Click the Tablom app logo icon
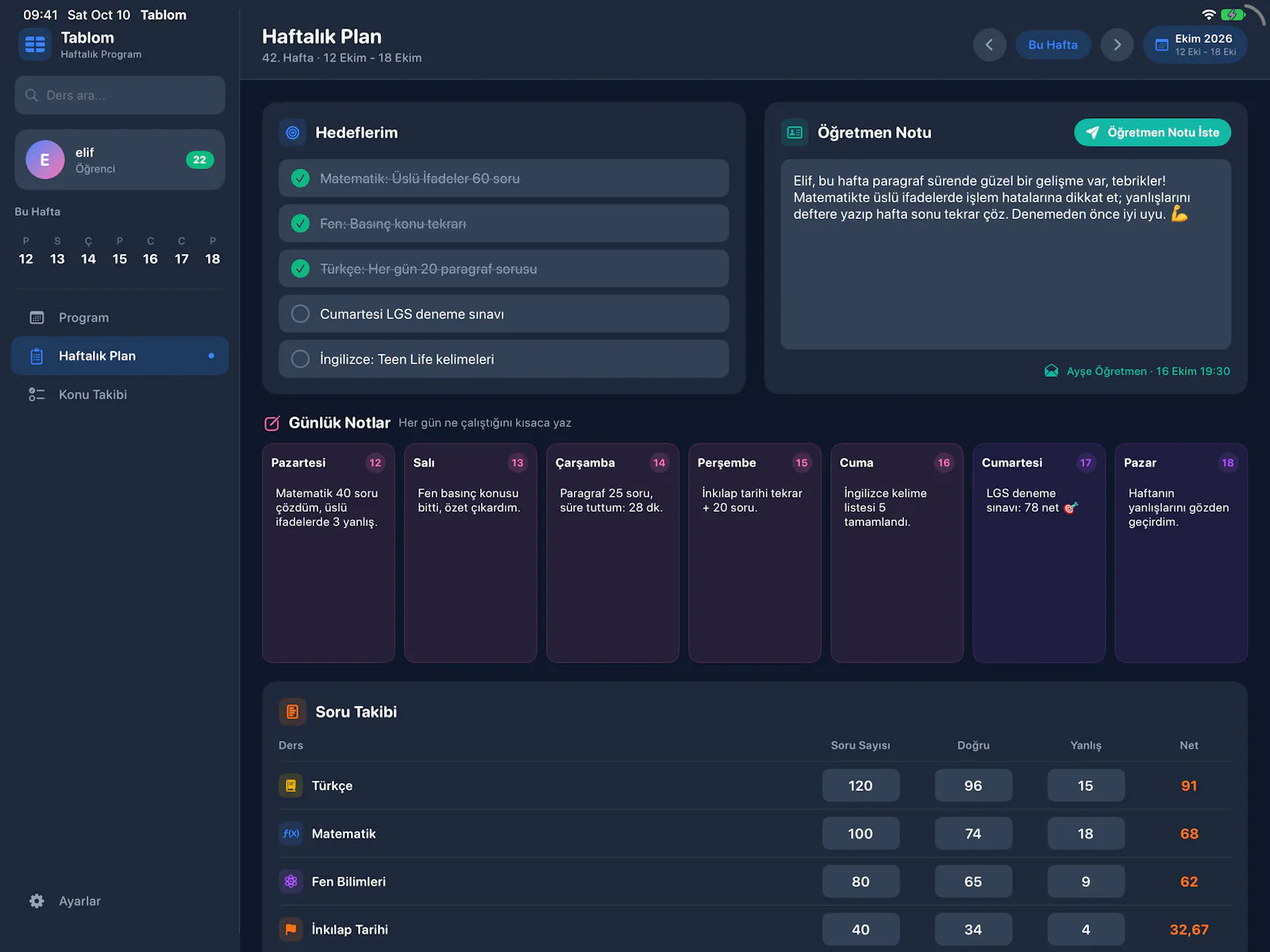 click(35, 44)
